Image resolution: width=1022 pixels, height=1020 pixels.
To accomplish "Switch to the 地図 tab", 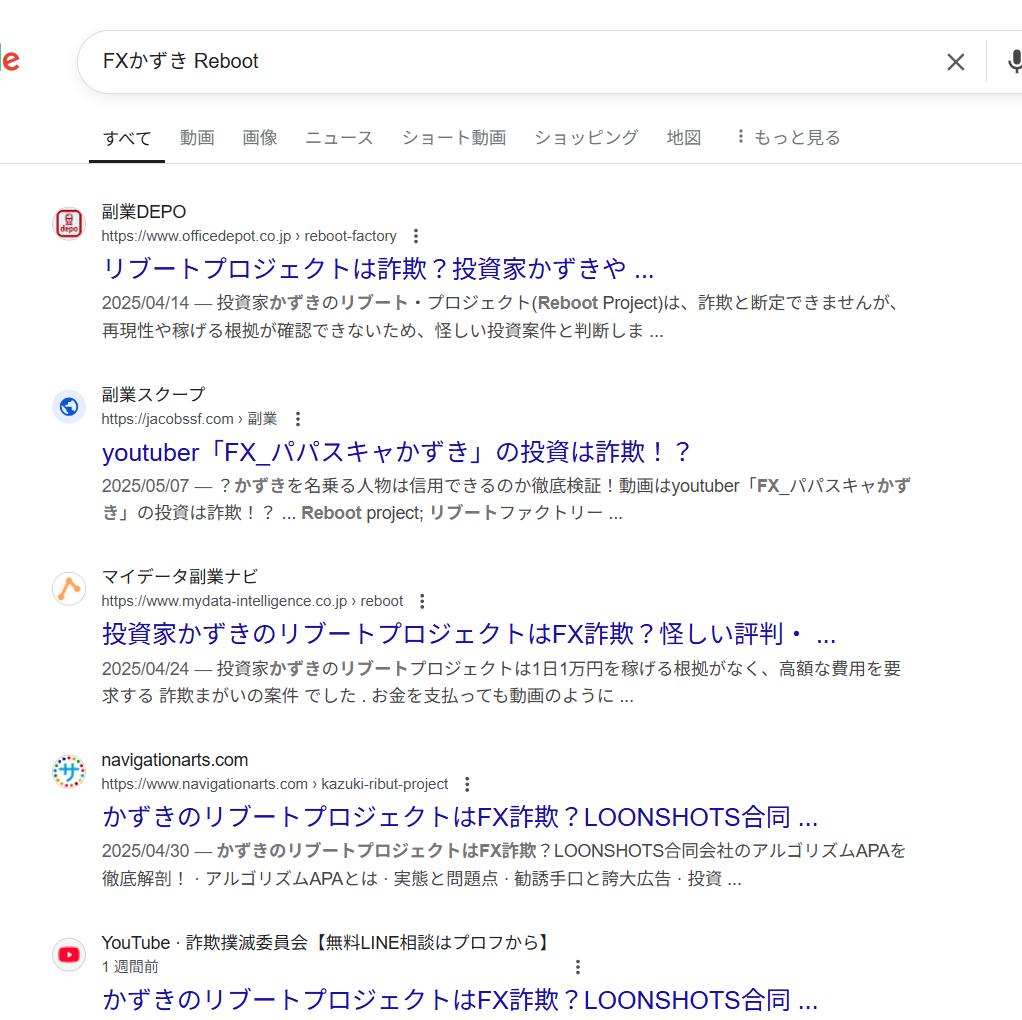I will 684,138.
